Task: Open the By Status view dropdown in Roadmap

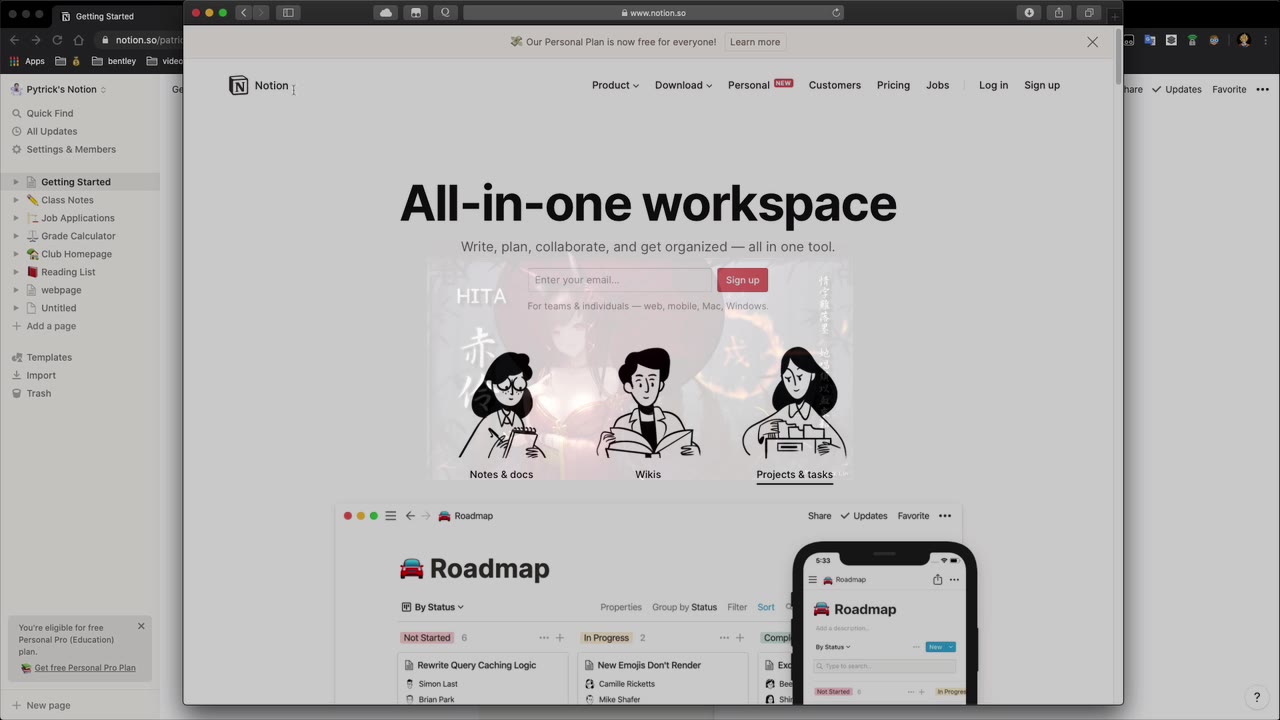Action: 432,607
